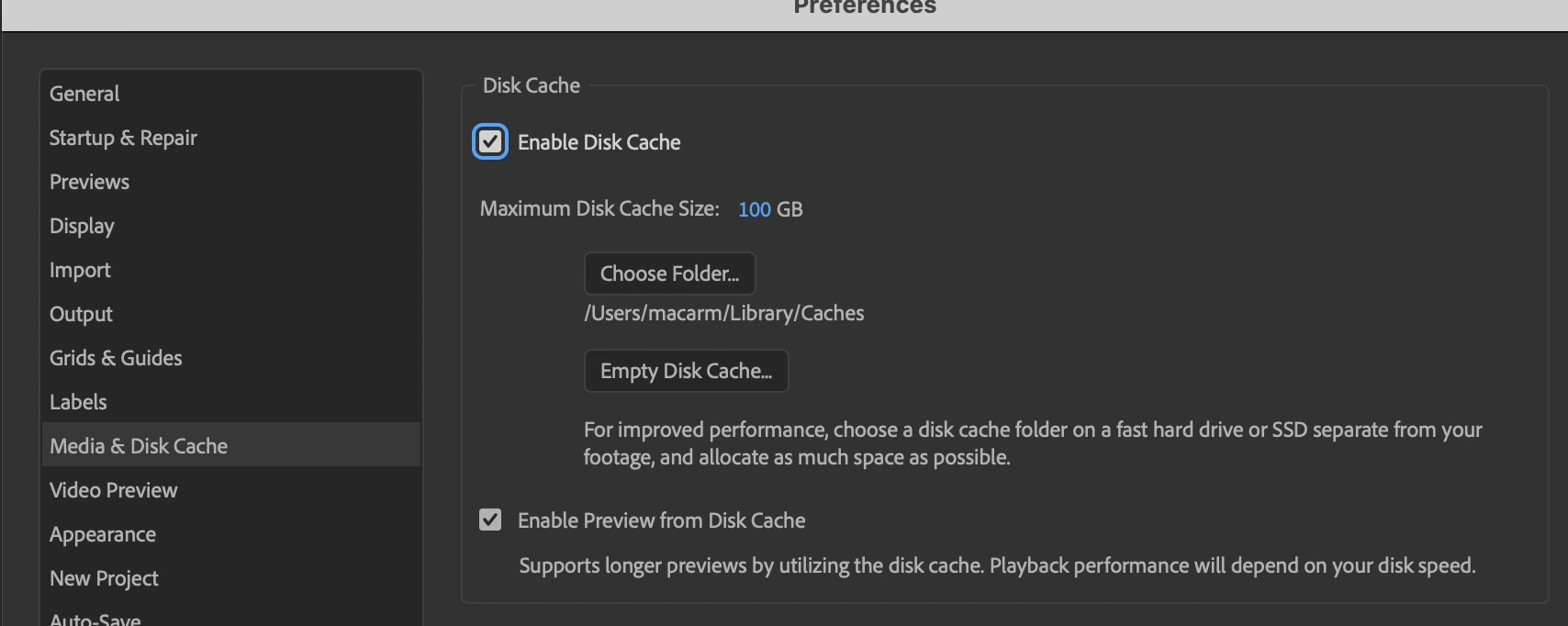The image size is (1568, 626).
Task: Select Media & Disk Cache category
Action: 139,446
